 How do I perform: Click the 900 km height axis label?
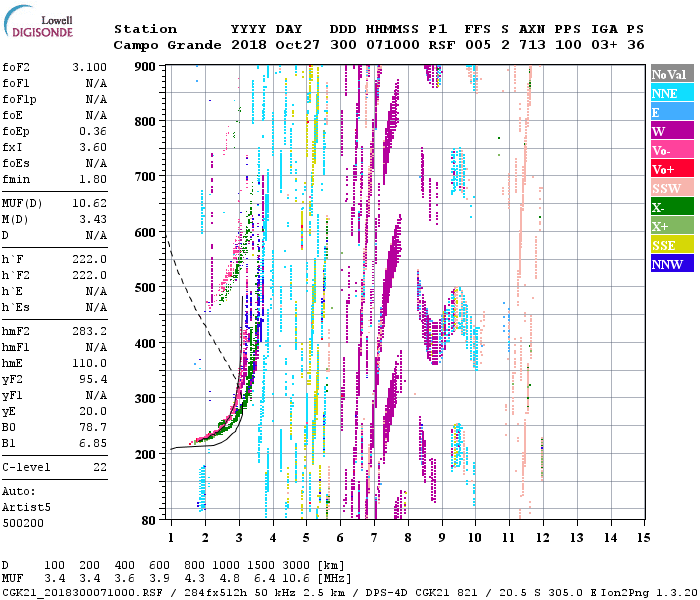(x=145, y=67)
